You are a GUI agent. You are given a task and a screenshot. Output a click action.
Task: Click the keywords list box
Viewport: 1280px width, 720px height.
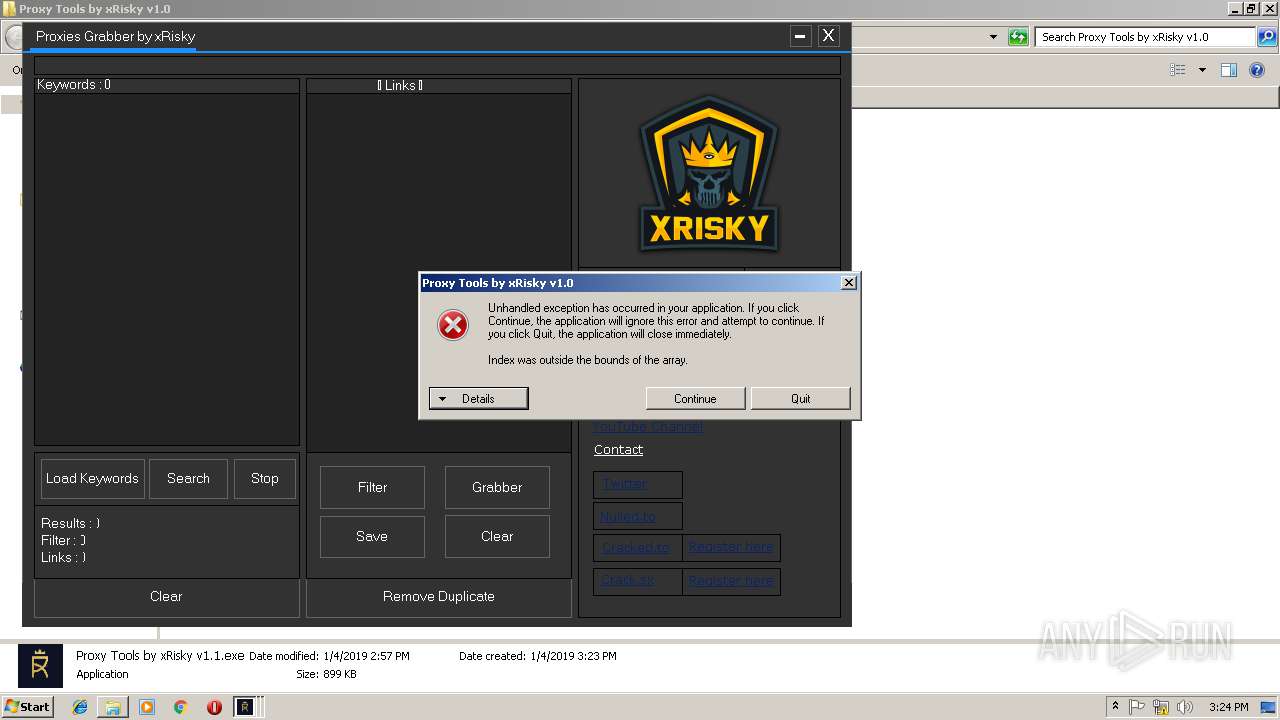pyautogui.click(x=167, y=269)
